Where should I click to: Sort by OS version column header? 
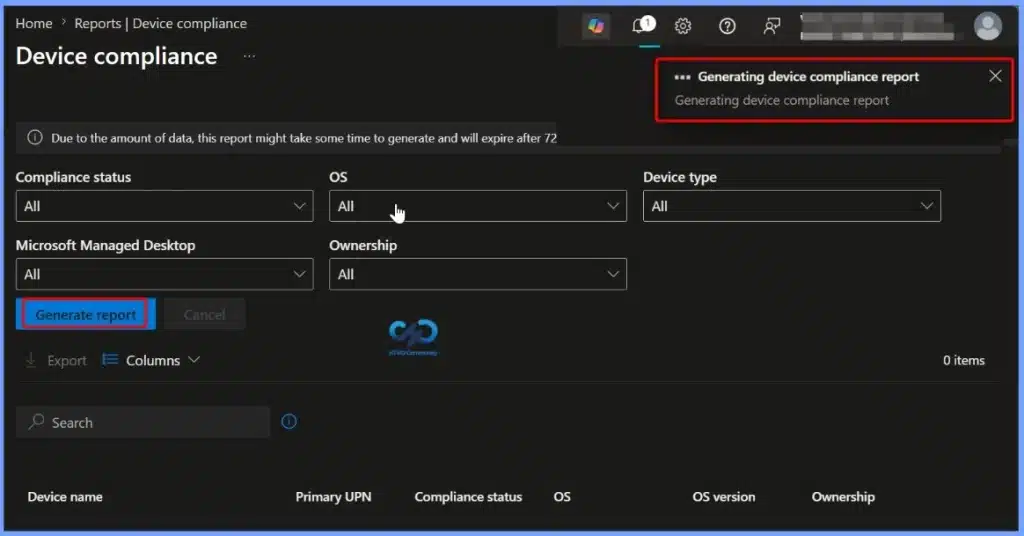pyautogui.click(x=724, y=497)
